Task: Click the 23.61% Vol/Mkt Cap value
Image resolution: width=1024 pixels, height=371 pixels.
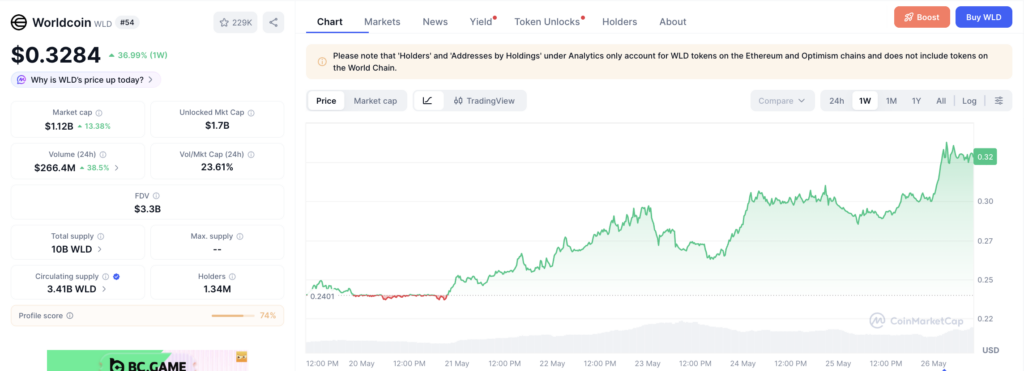Action: pos(217,167)
